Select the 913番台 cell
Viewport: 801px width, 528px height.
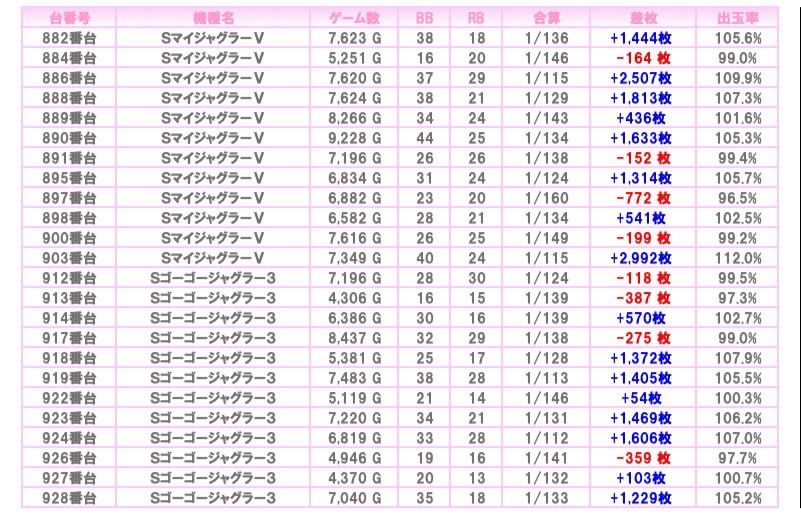click(x=69, y=298)
